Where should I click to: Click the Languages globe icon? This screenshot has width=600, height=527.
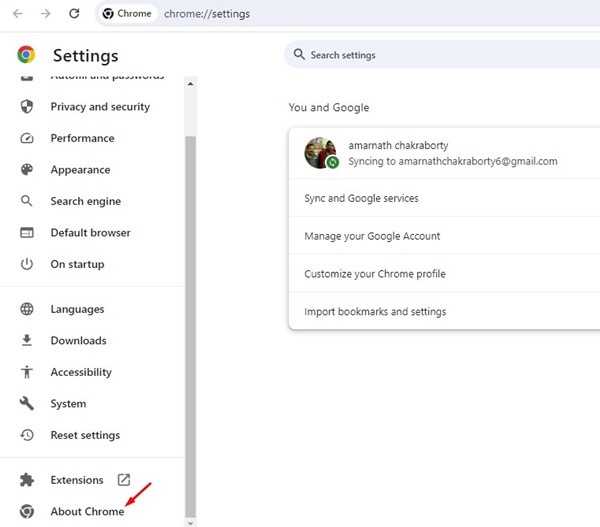[x=28, y=310]
